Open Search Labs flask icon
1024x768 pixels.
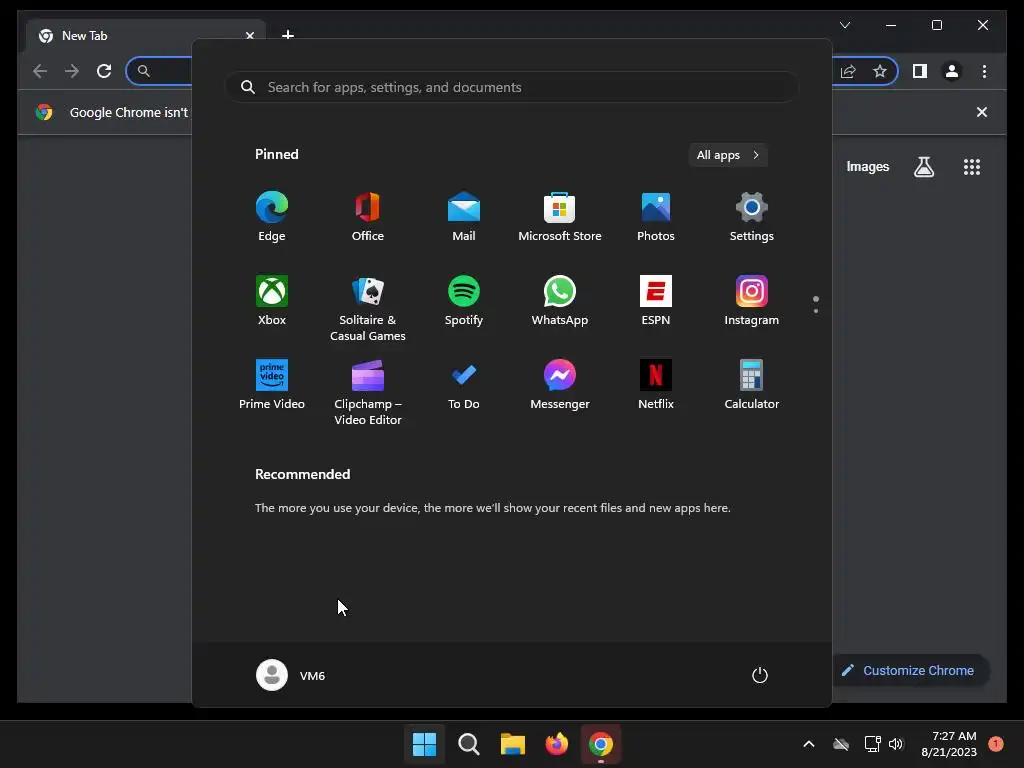point(923,167)
